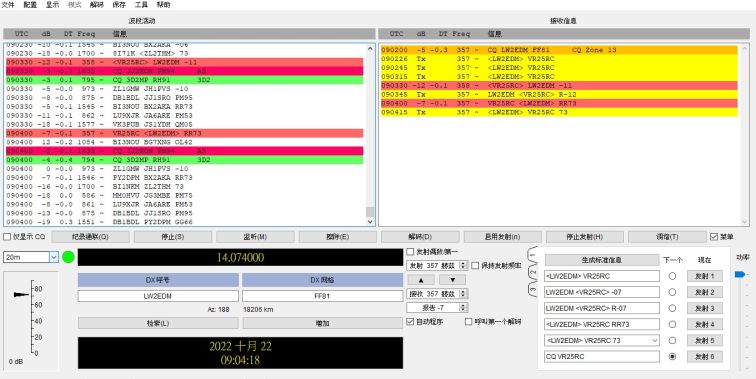Viewport: 756px width, 379px height.
Task: Open the 显示 (View) menu
Action: coord(52,5)
